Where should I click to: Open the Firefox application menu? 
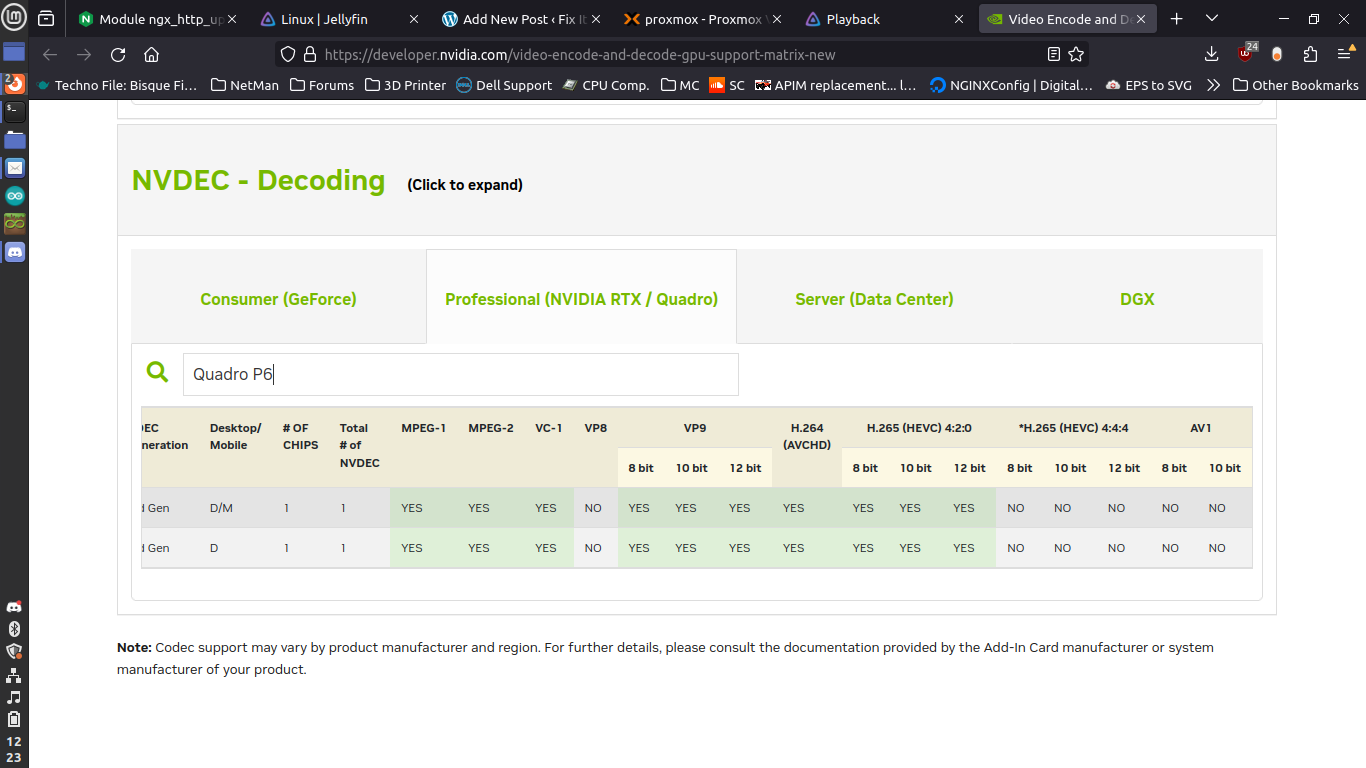click(1344, 54)
